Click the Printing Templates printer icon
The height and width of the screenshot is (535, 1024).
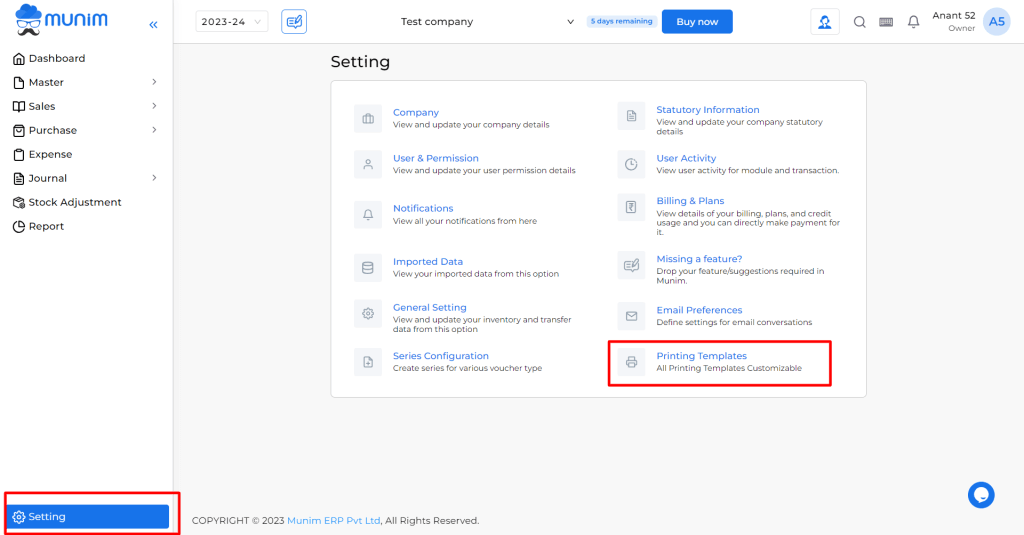pos(632,362)
